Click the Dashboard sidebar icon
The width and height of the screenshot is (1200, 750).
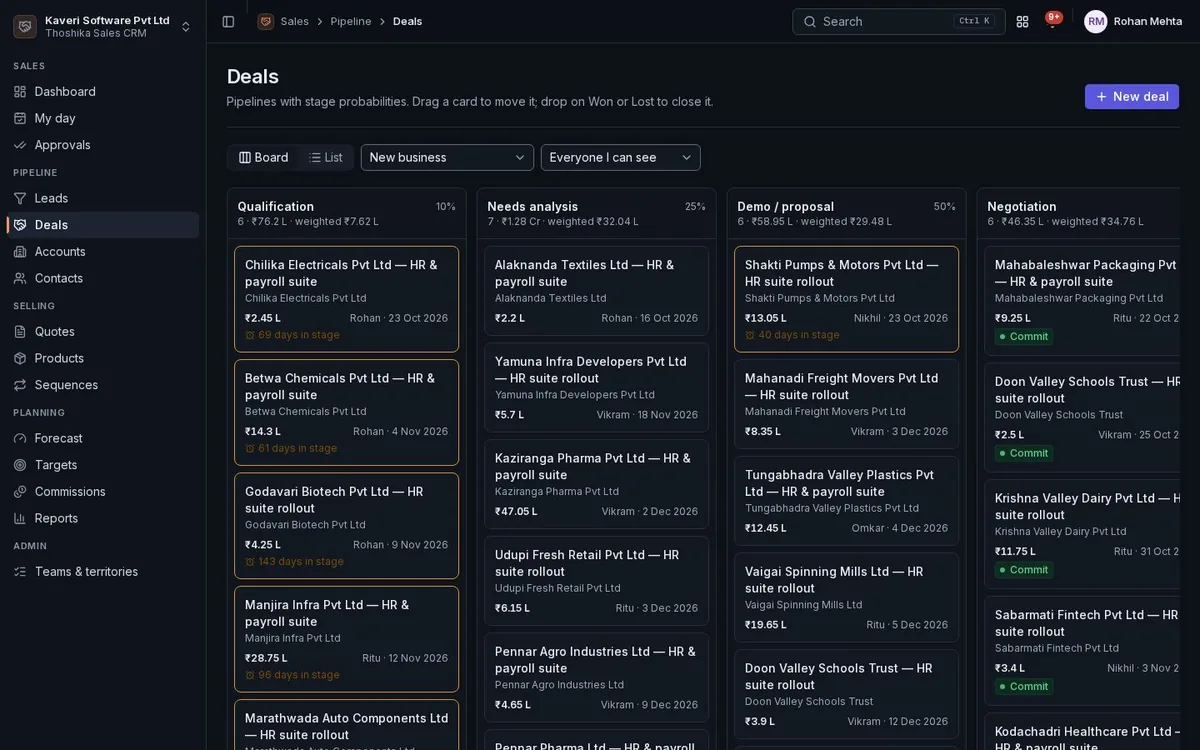tap(20, 91)
